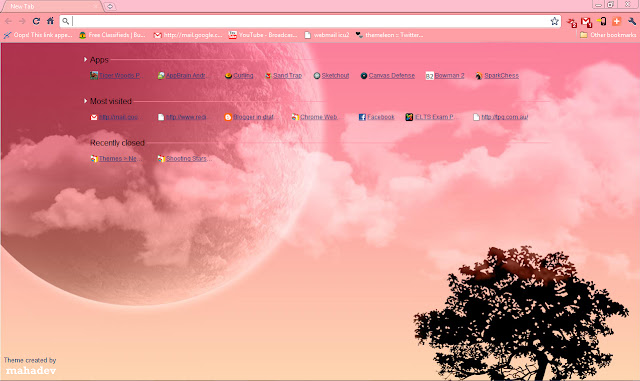Click the Tiger Woods app icon
Screen dimensions: 640x381
click(x=94, y=76)
